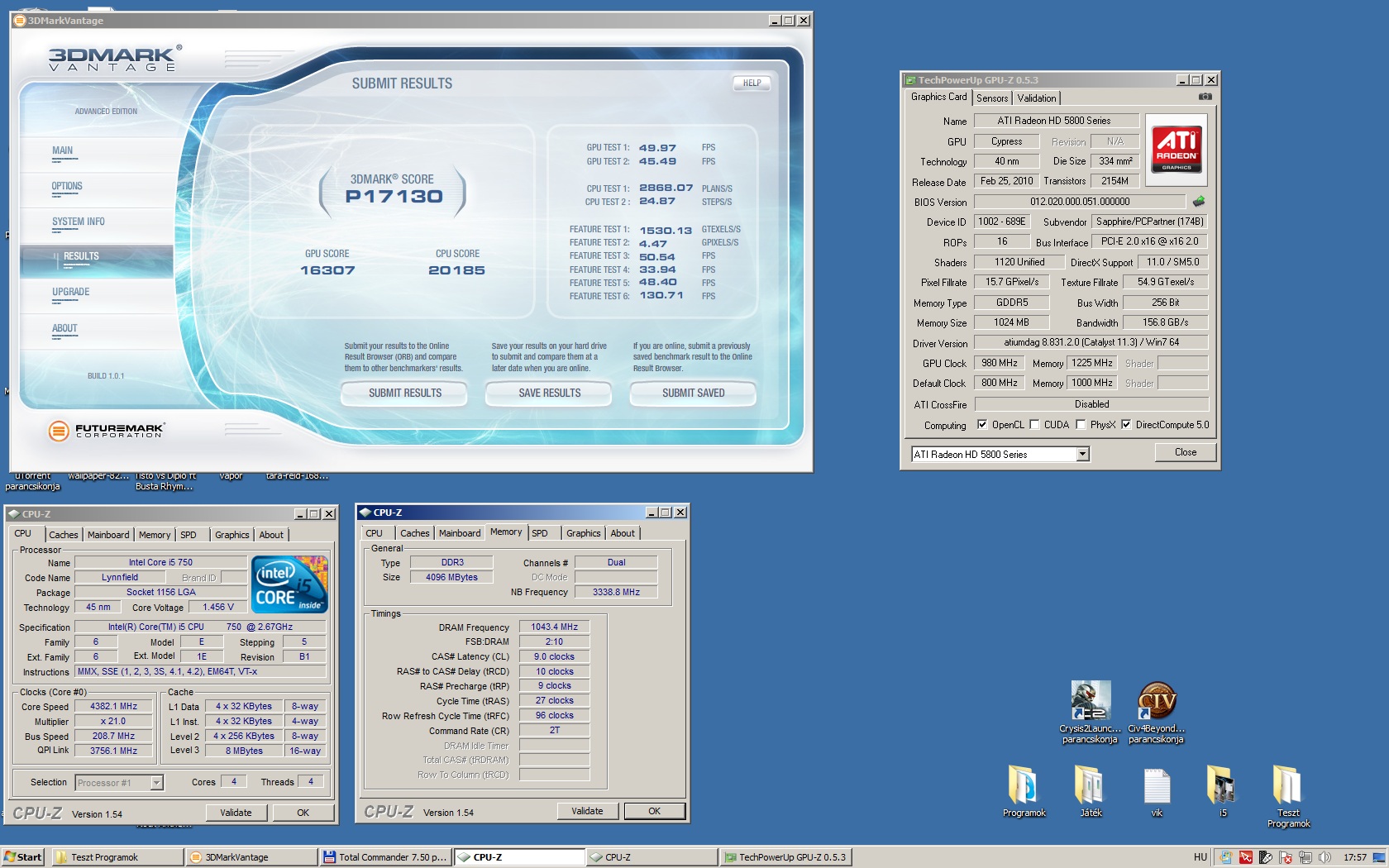Click the keyboard and mouse tray icon

tap(1265, 857)
